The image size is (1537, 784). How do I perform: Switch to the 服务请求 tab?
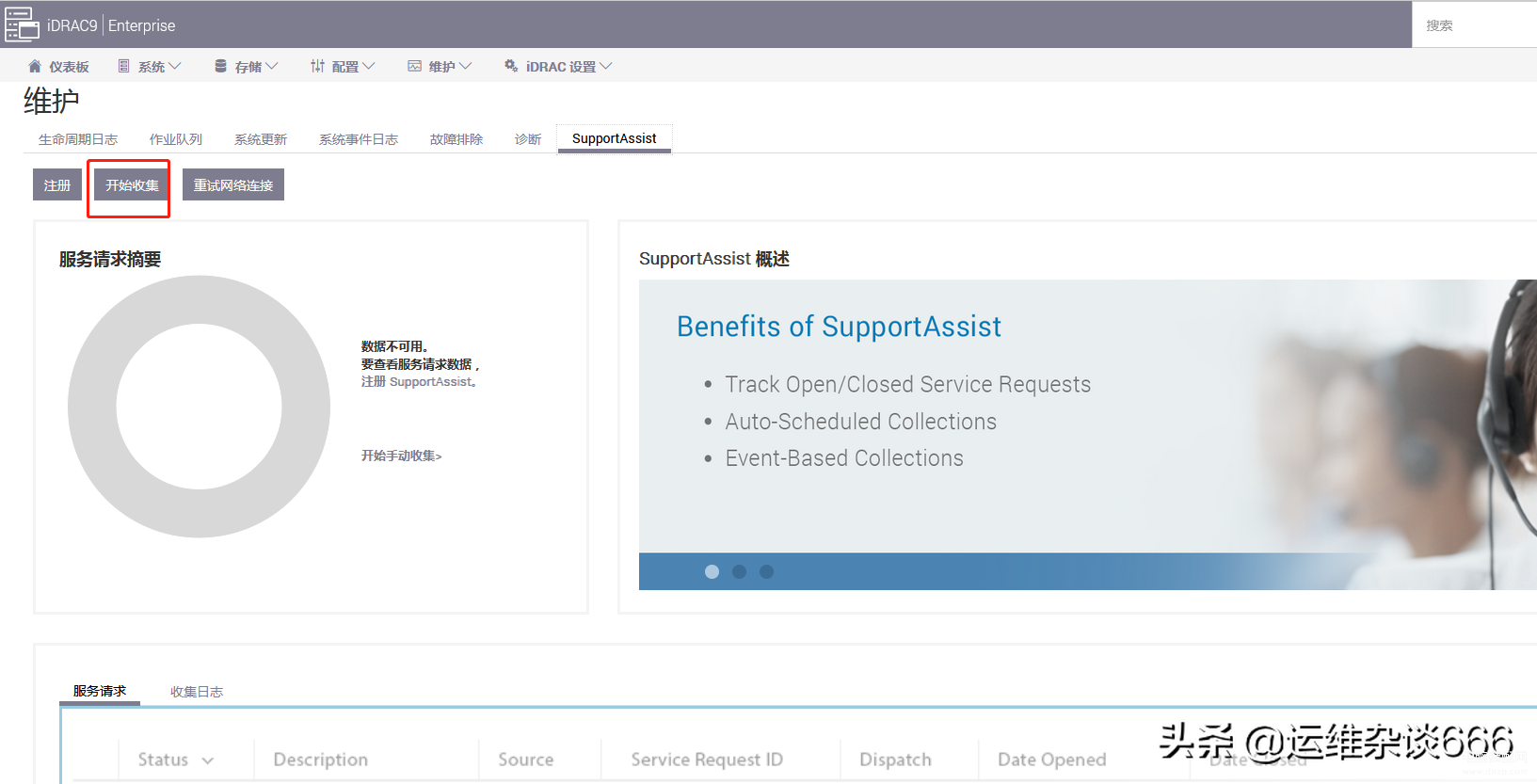coord(100,691)
